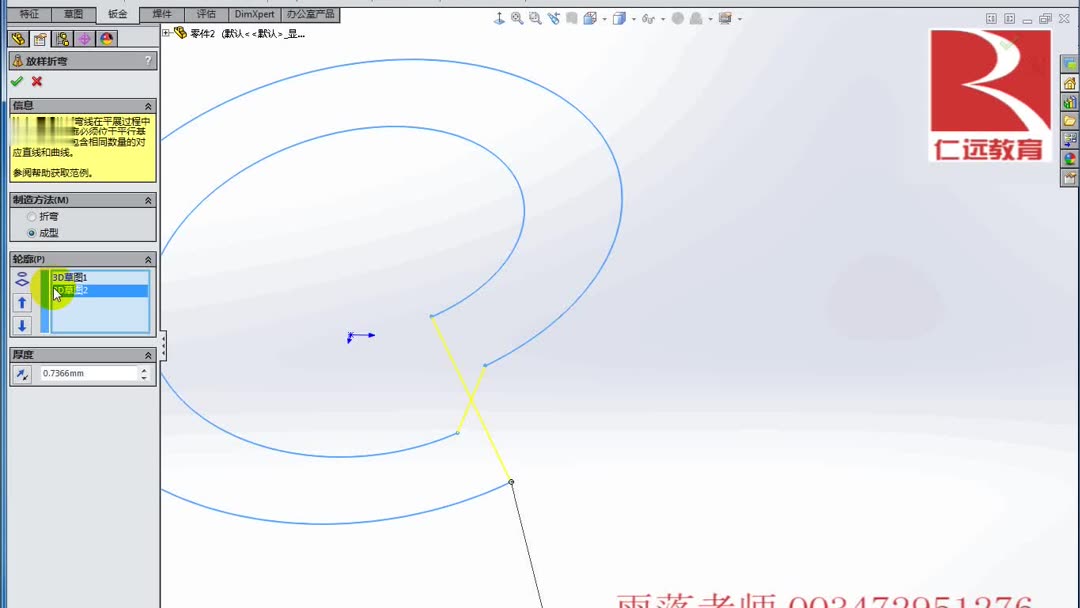Select the Zoom to Area magnifier icon

pos(535,18)
